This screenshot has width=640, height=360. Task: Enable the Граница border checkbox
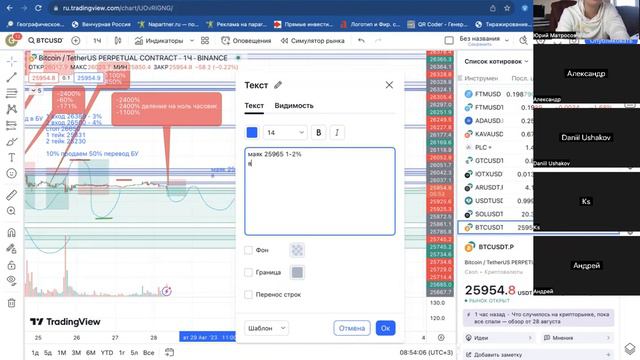click(x=248, y=272)
